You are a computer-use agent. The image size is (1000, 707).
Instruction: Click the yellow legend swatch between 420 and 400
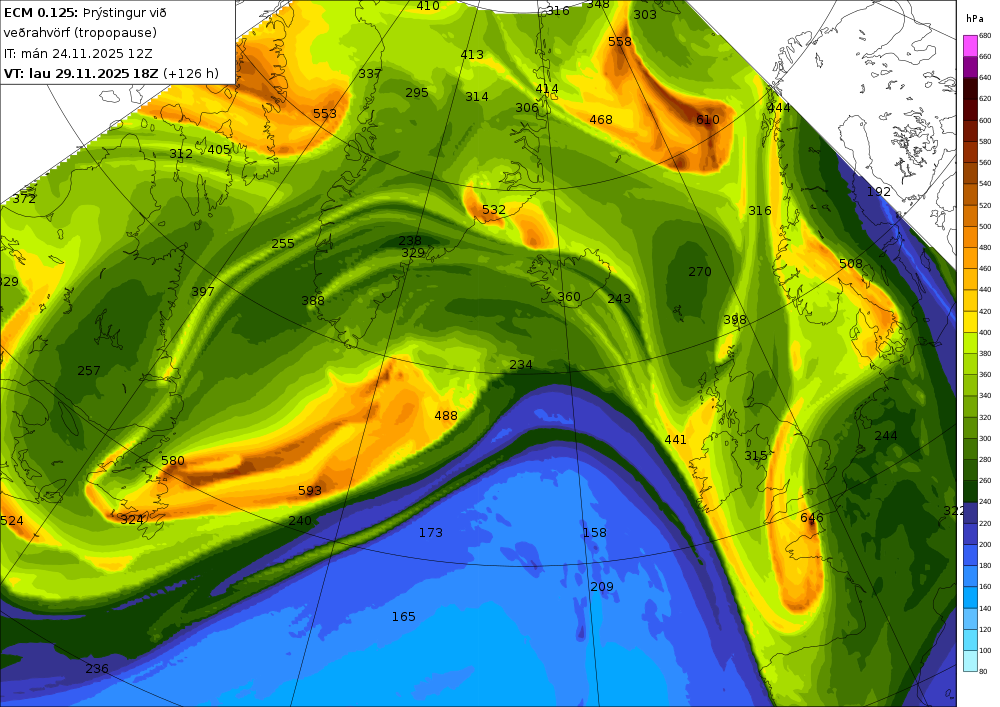tap(970, 321)
